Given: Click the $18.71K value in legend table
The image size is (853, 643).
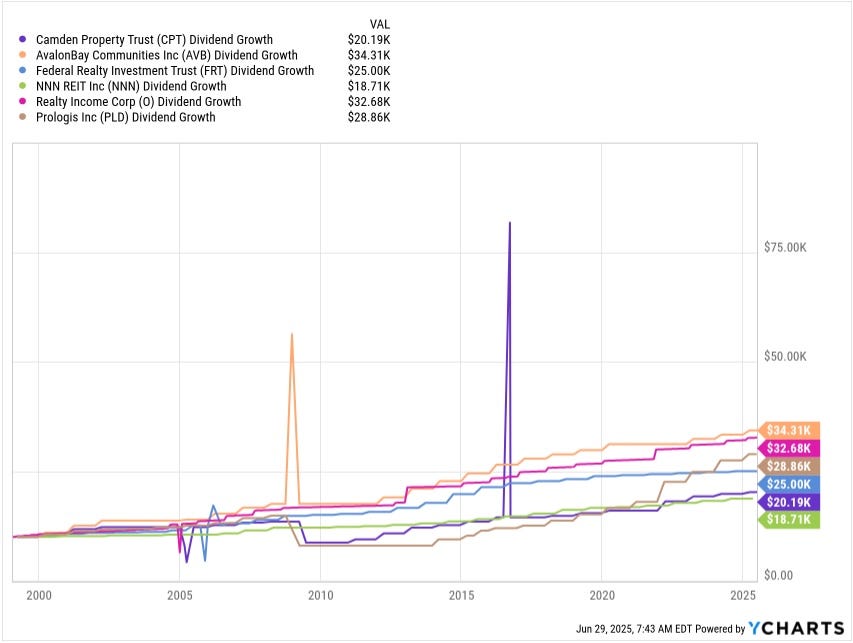Looking at the screenshot, I should [x=369, y=86].
